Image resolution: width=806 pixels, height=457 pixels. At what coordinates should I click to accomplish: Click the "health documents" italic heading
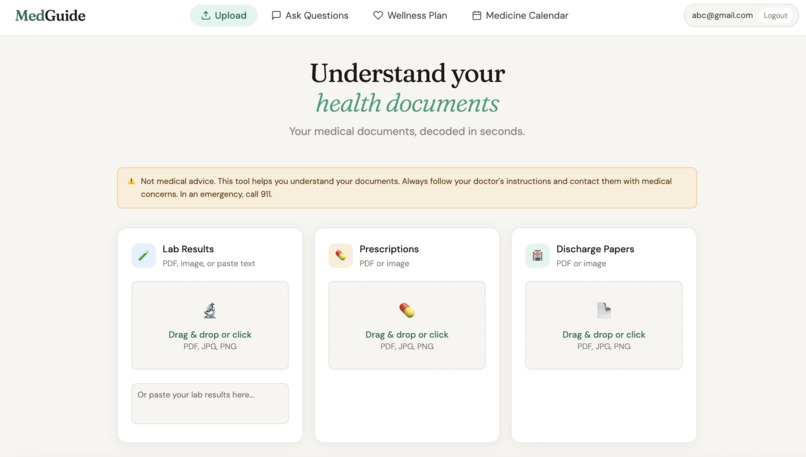click(407, 103)
